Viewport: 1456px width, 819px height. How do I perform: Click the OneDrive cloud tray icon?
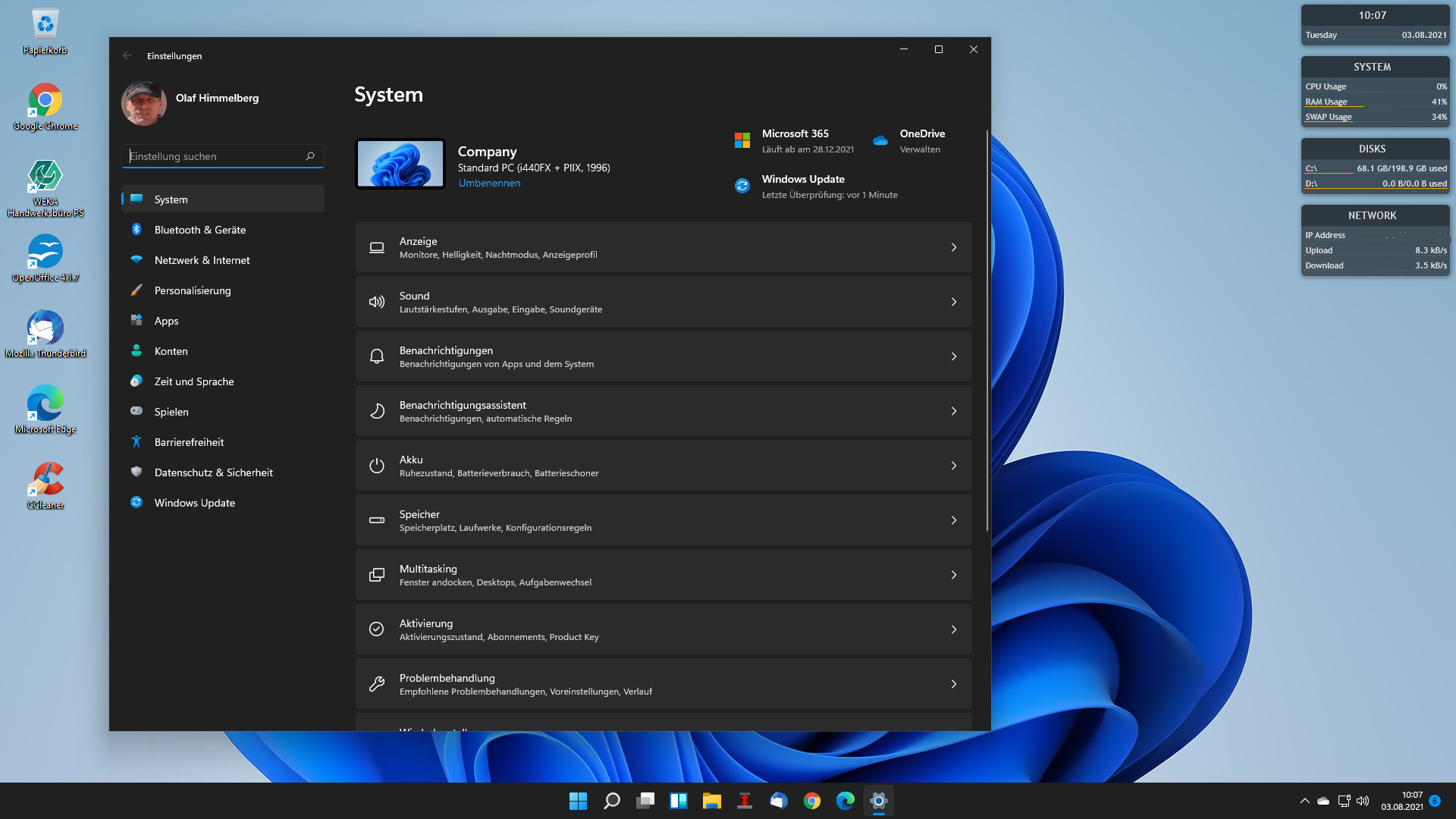[1323, 801]
